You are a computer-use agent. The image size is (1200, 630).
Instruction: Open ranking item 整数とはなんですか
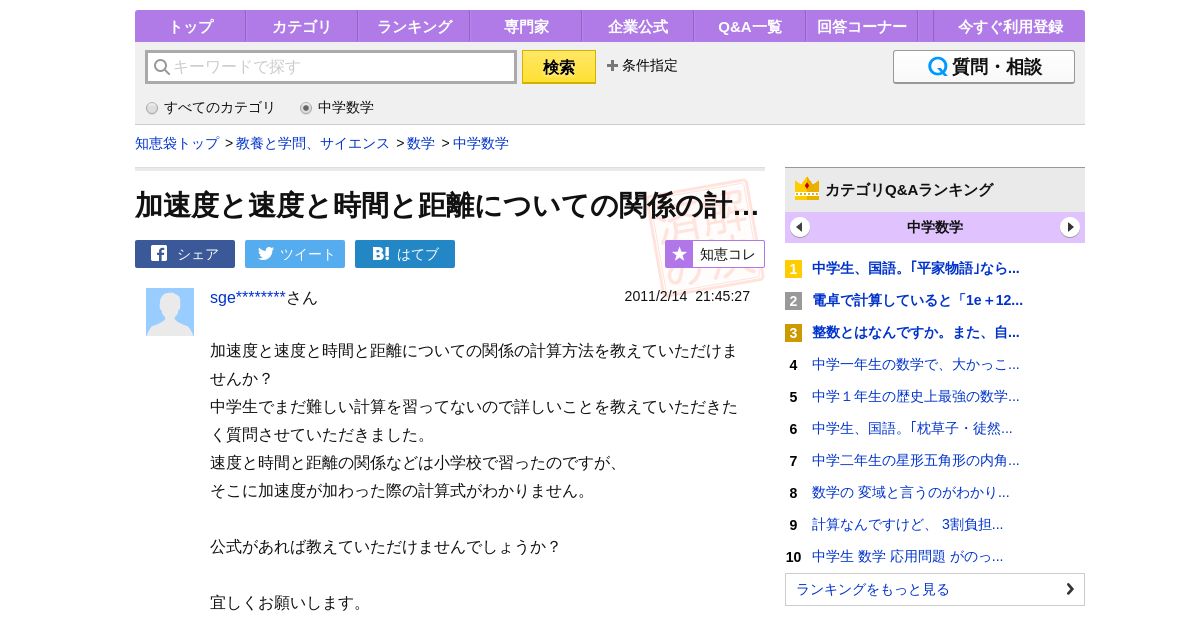(x=916, y=332)
